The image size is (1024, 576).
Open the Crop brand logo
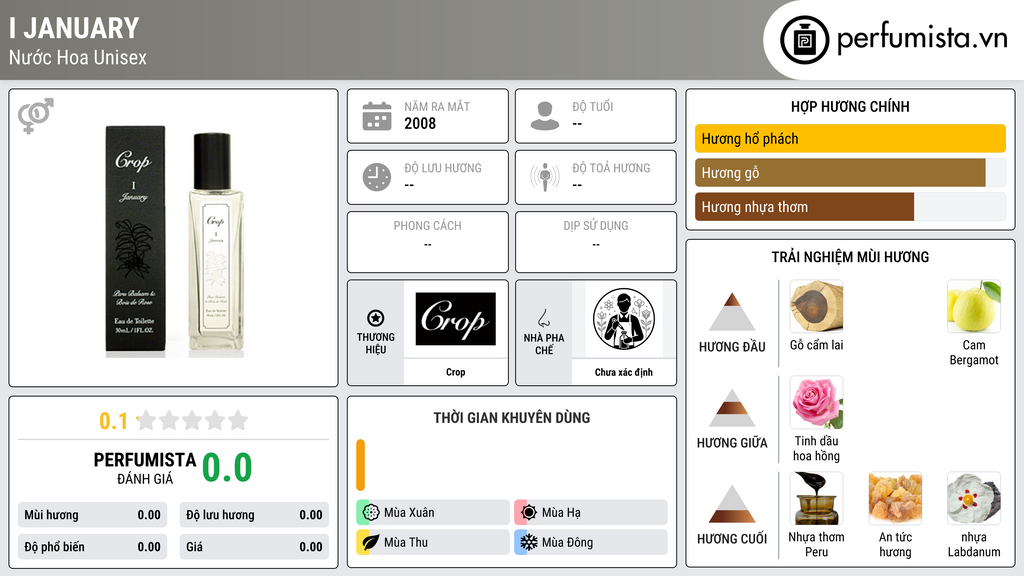(455, 319)
